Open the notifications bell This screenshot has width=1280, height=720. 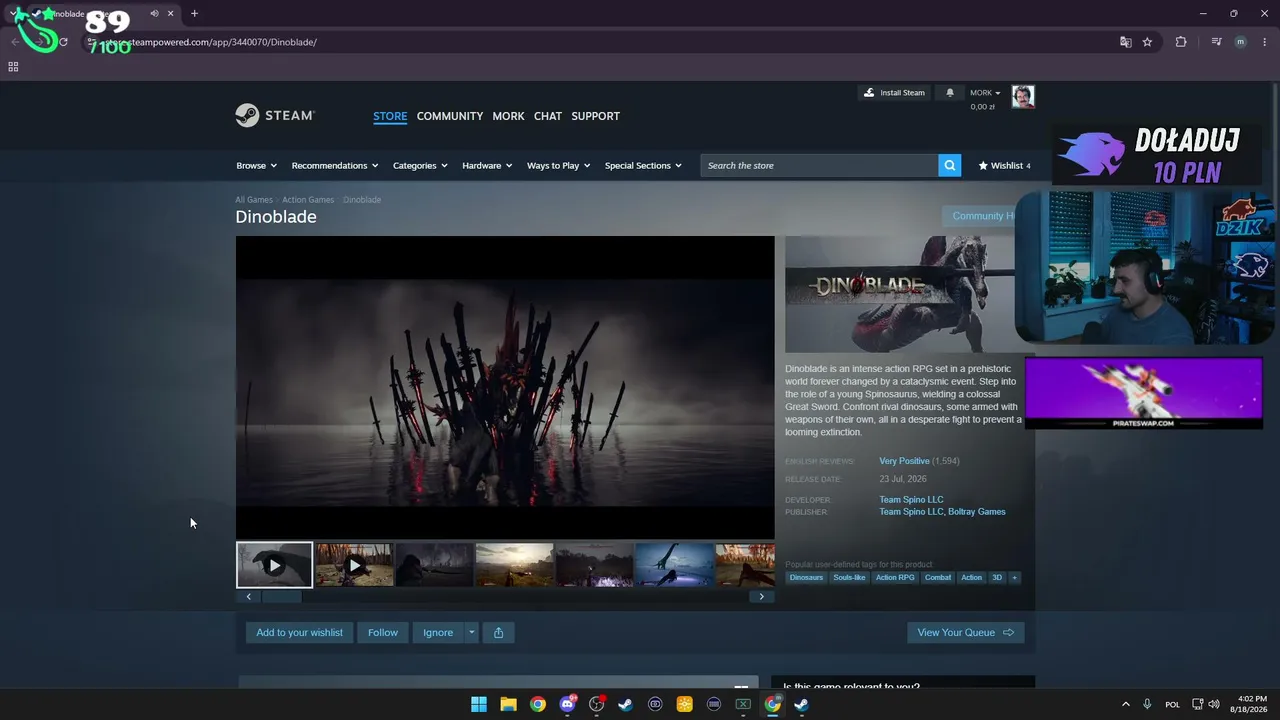click(950, 93)
